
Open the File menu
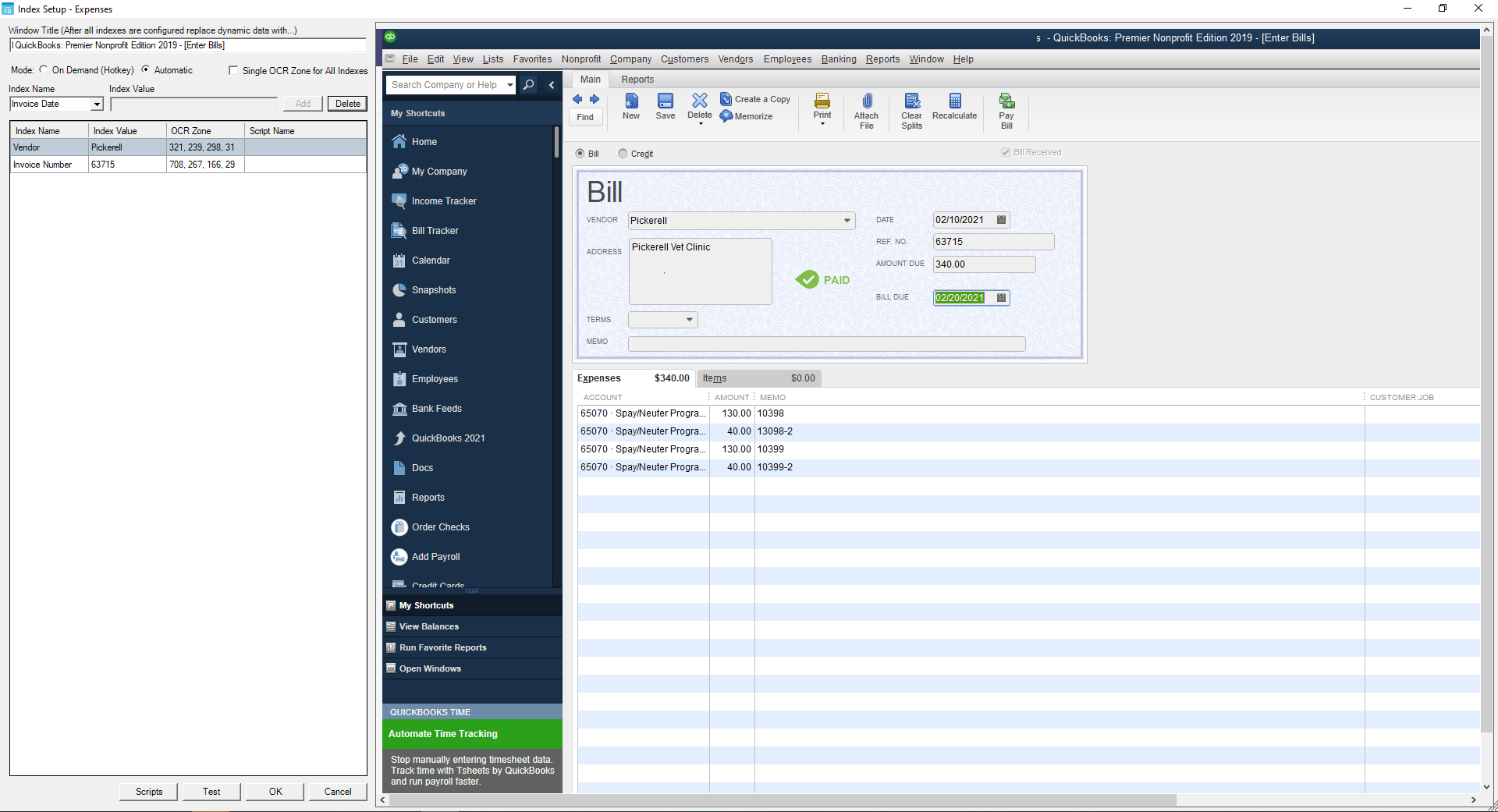410,59
